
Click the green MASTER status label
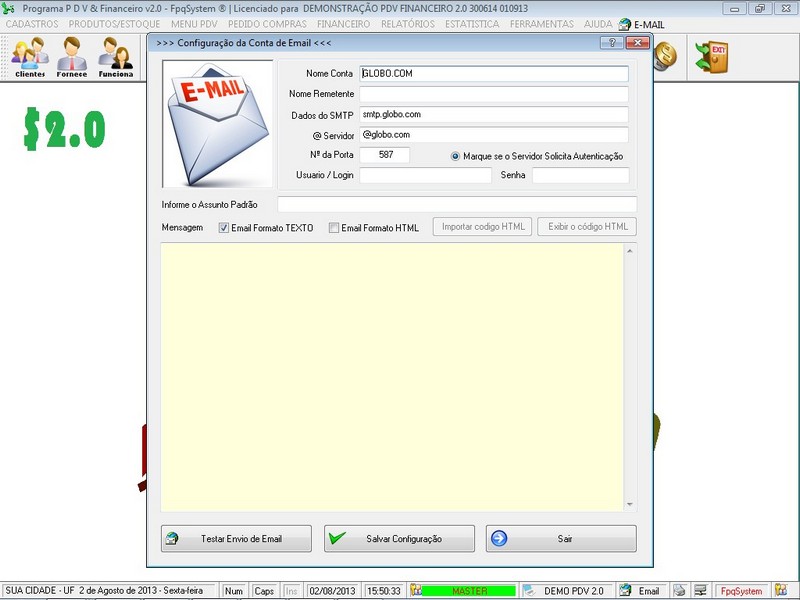point(469,591)
